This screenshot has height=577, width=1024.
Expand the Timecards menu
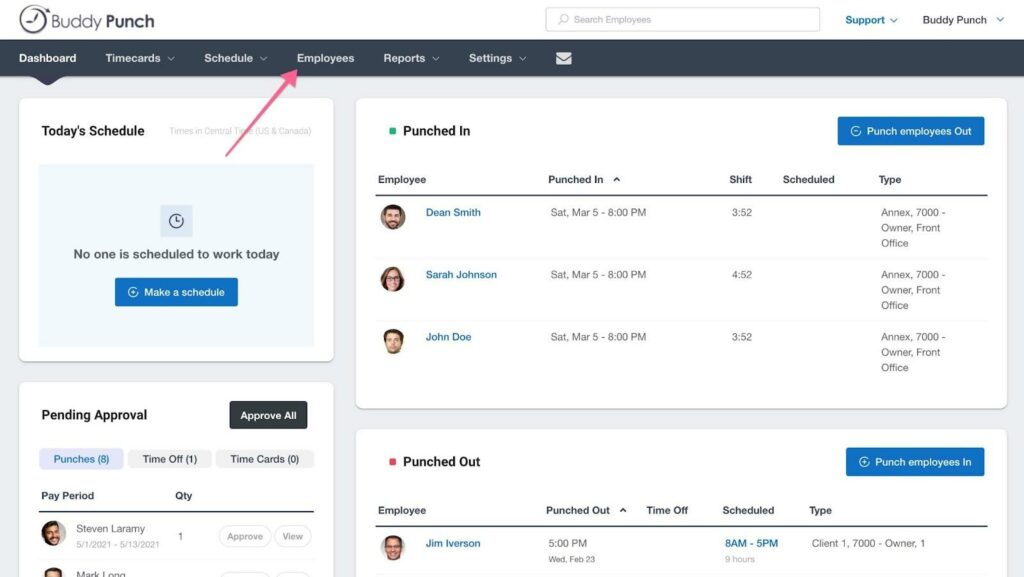click(x=140, y=58)
